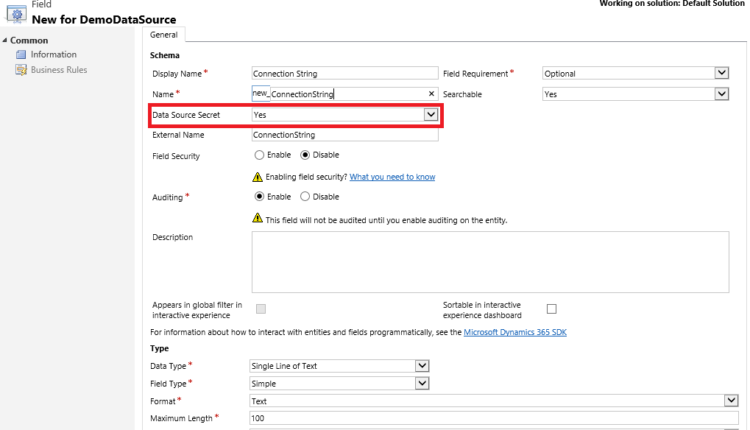Screen dimensions: 750x430
Task: Select Disable radio for Auditing
Action: [x=306, y=197]
